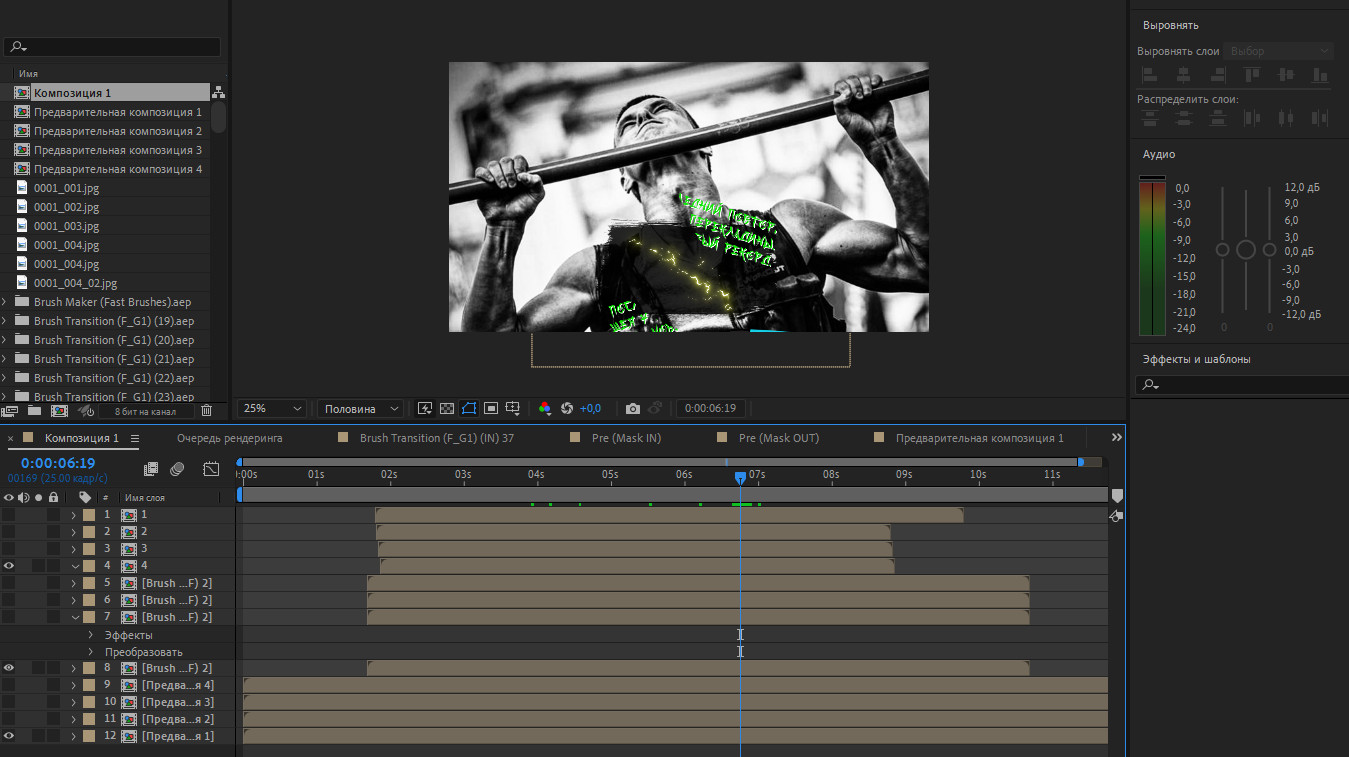The image size is (1349, 757).
Task: Click the trash icon in the Project panel
Action: (206, 410)
